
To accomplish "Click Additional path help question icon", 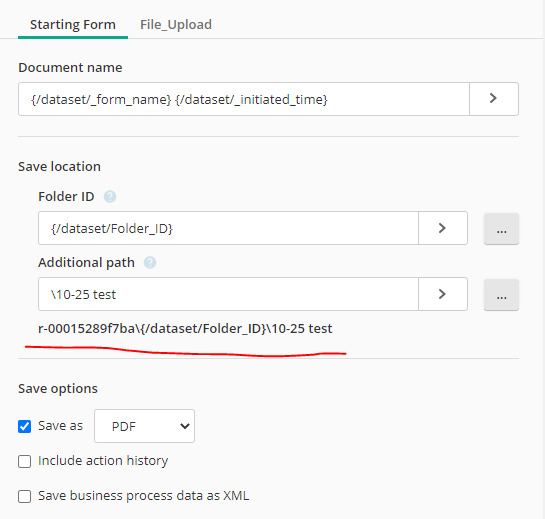I will pos(150,262).
